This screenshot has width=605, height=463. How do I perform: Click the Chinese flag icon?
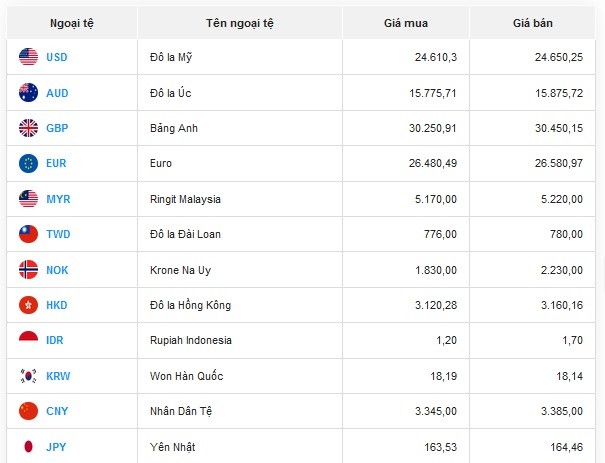pos(28,411)
